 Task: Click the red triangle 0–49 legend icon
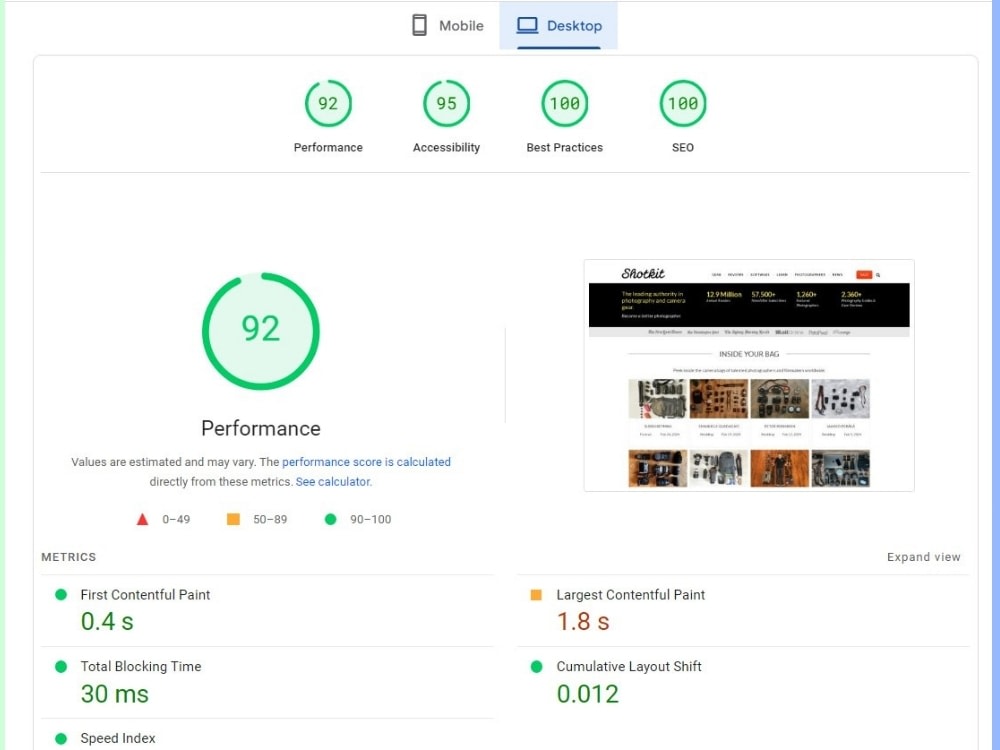pyautogui.click(x=142, y=519)
